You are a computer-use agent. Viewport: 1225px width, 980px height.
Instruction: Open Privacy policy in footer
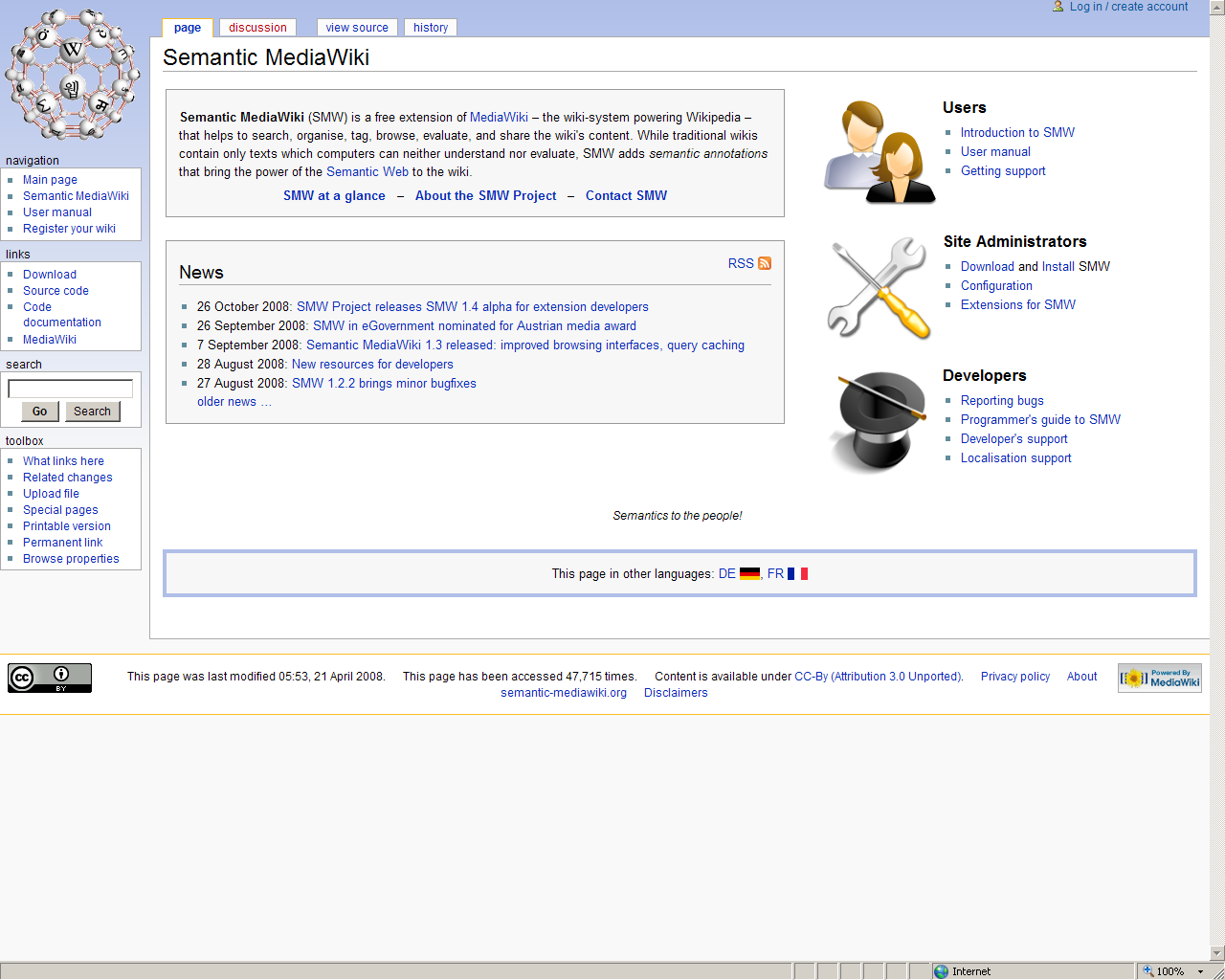click(1015, 677)
